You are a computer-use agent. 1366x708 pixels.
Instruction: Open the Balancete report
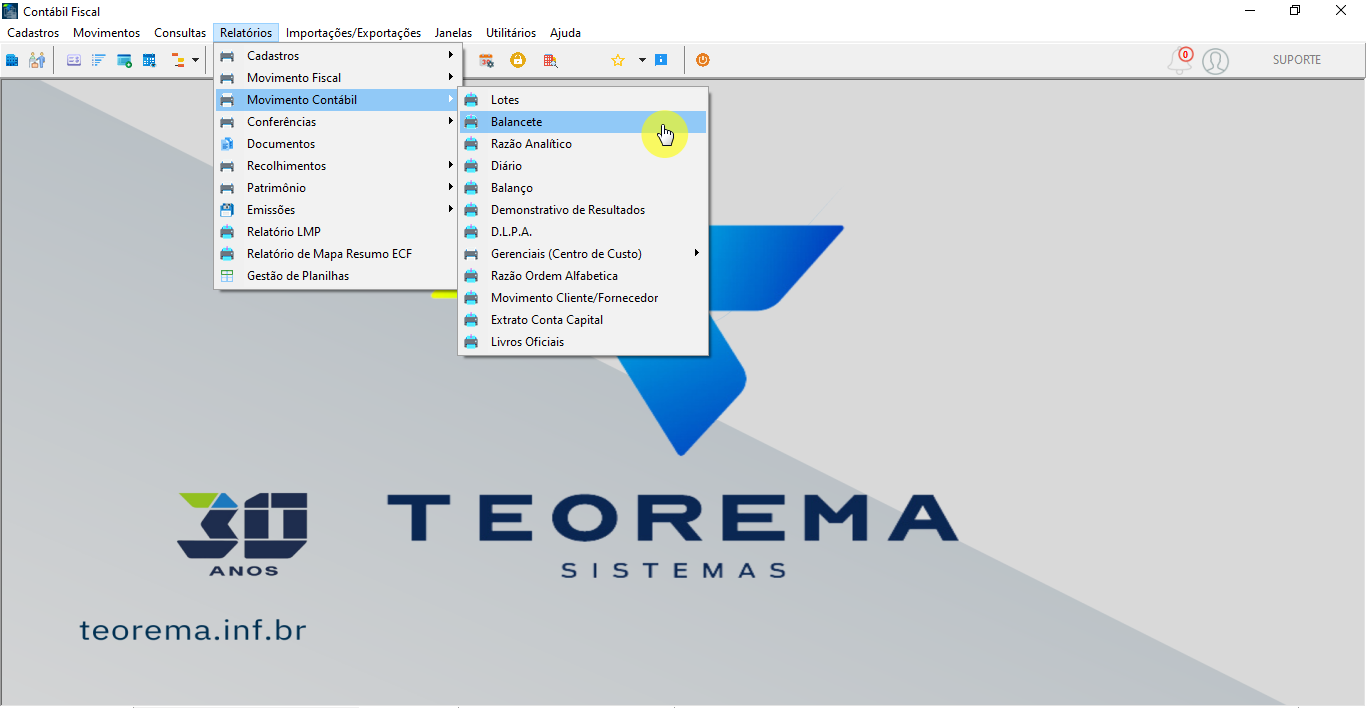coord(583,122)
